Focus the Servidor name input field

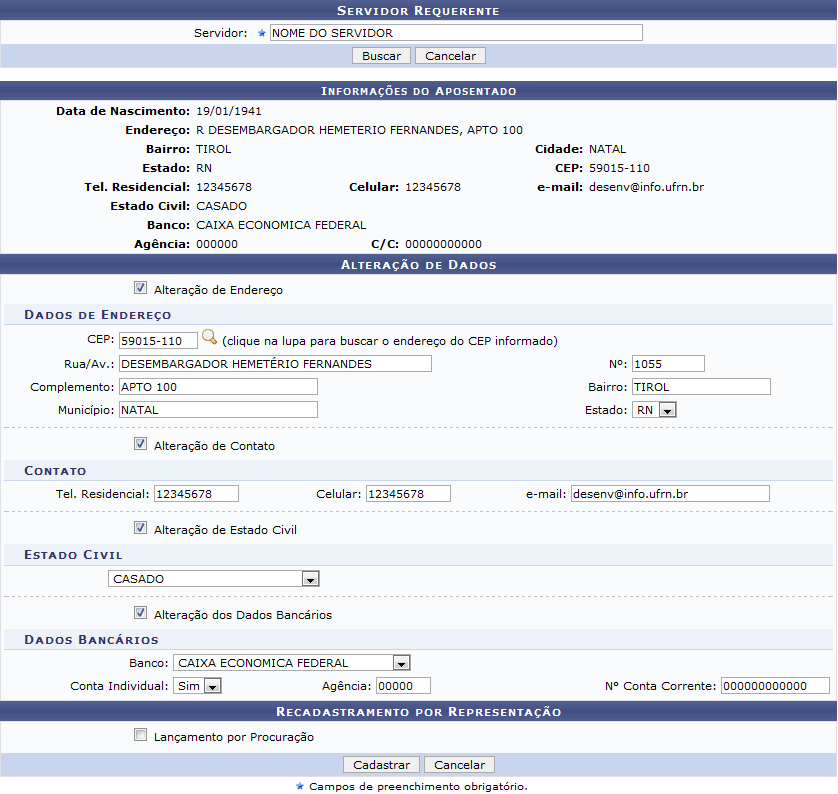point(456,33)
